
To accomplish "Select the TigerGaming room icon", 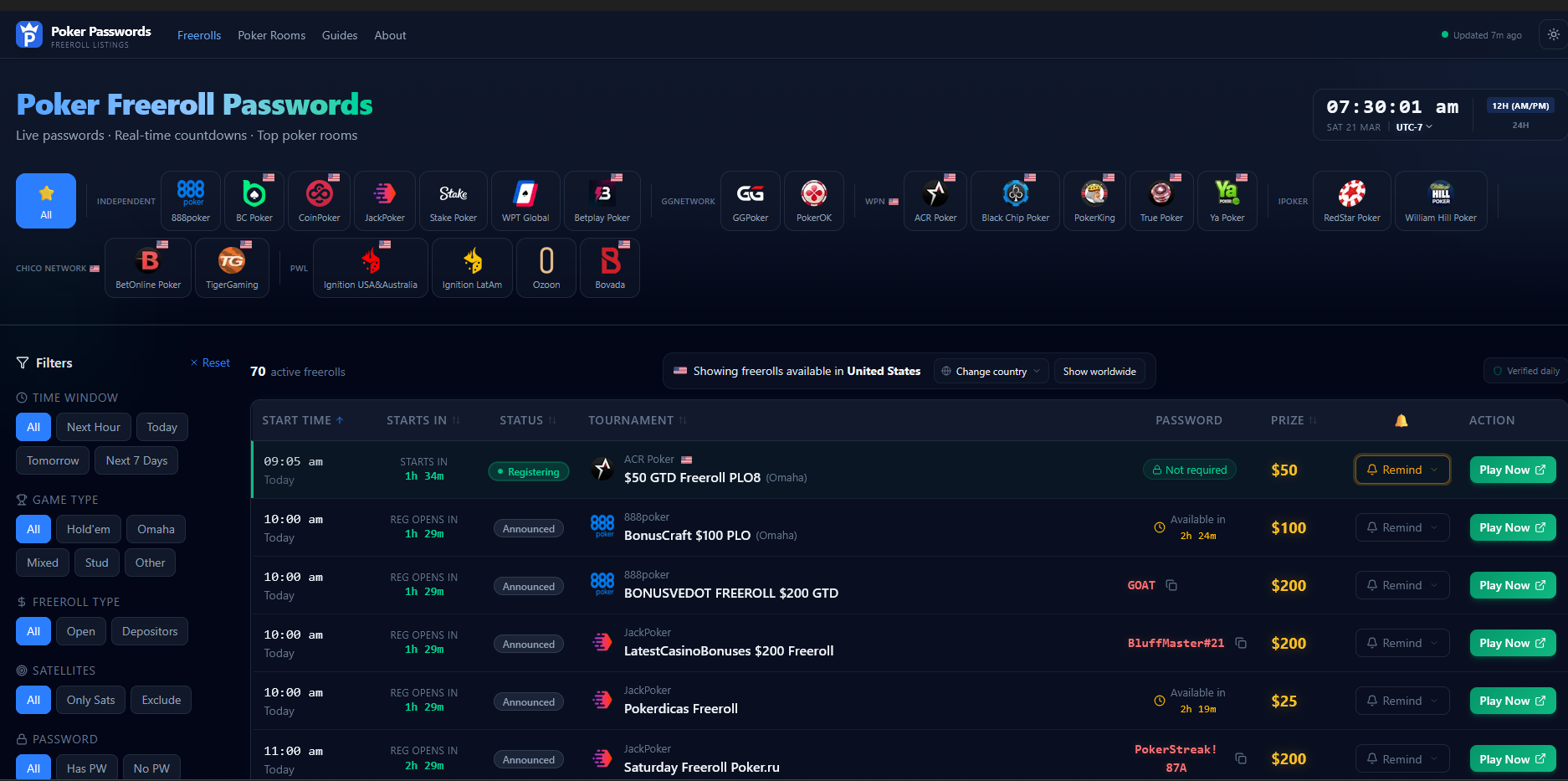I will pyautogui.click(x=232, y=268).
